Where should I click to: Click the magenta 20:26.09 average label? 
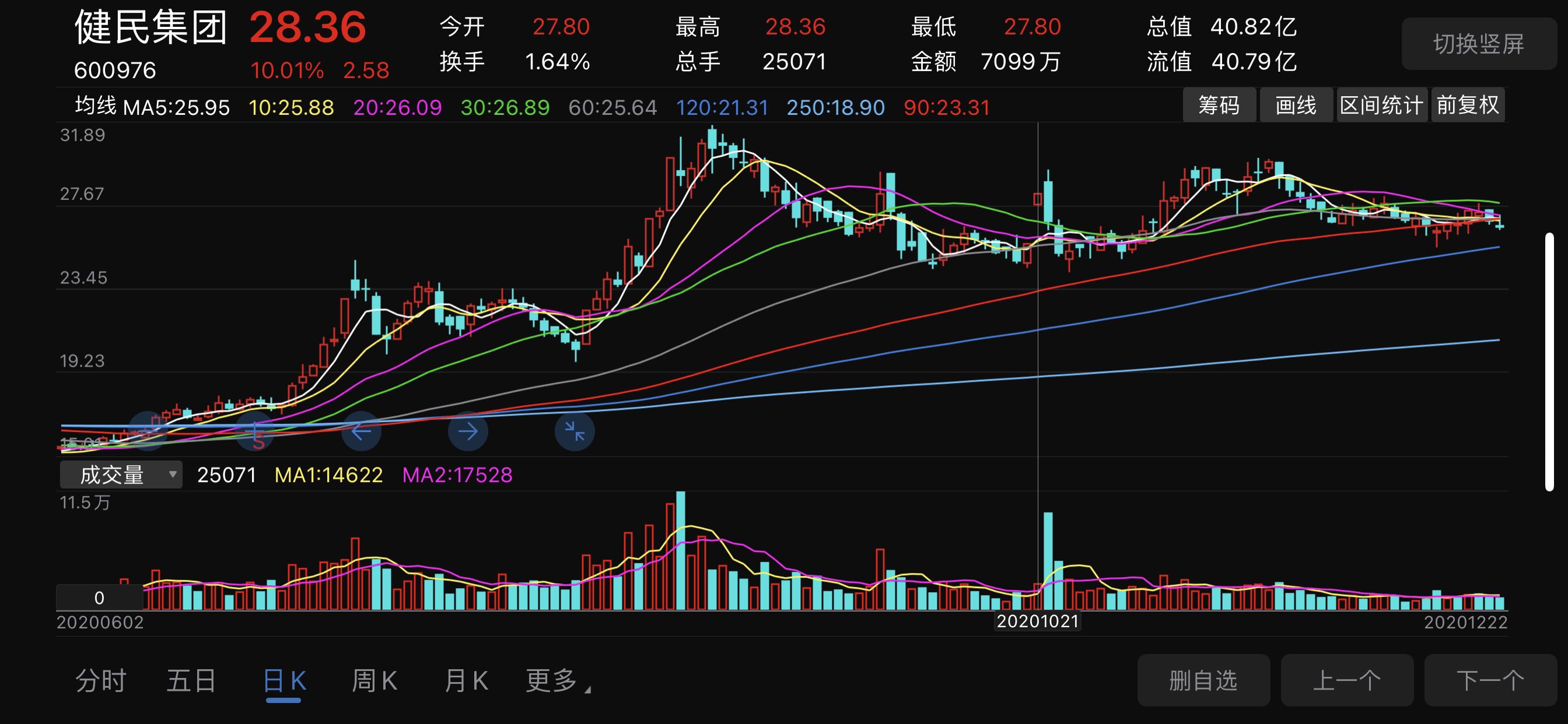coord(397,108)
